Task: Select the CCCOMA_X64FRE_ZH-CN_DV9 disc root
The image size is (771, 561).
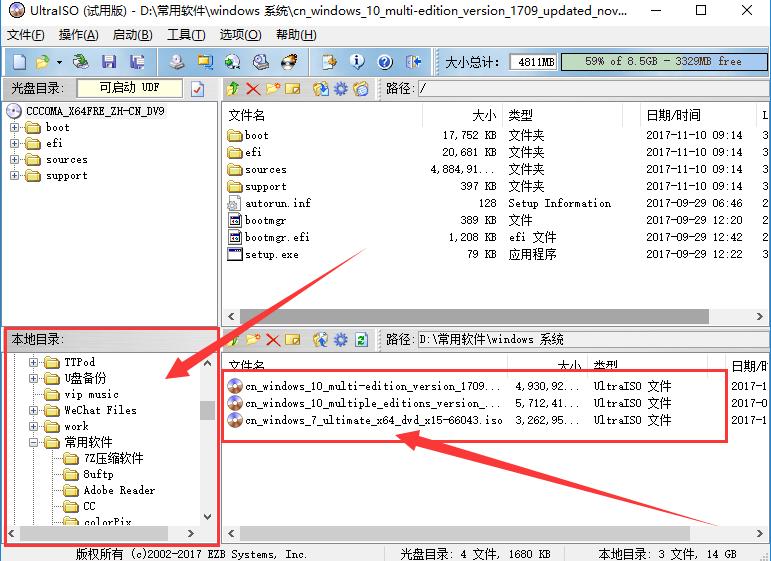Action: (x=95, y=111)
